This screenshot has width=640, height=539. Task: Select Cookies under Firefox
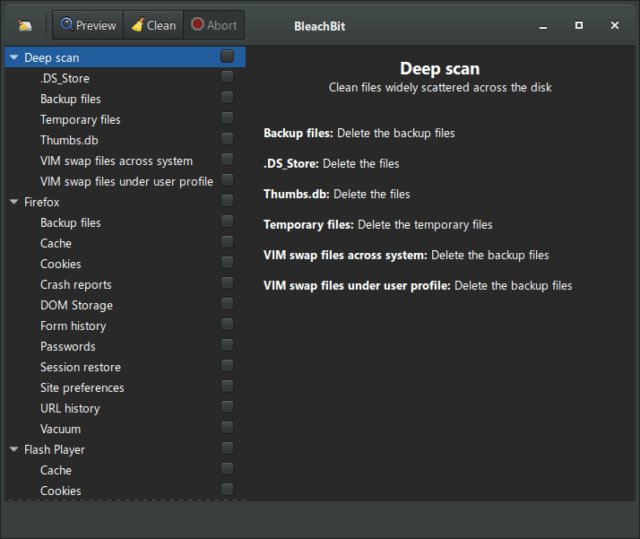tap(125, 264)
